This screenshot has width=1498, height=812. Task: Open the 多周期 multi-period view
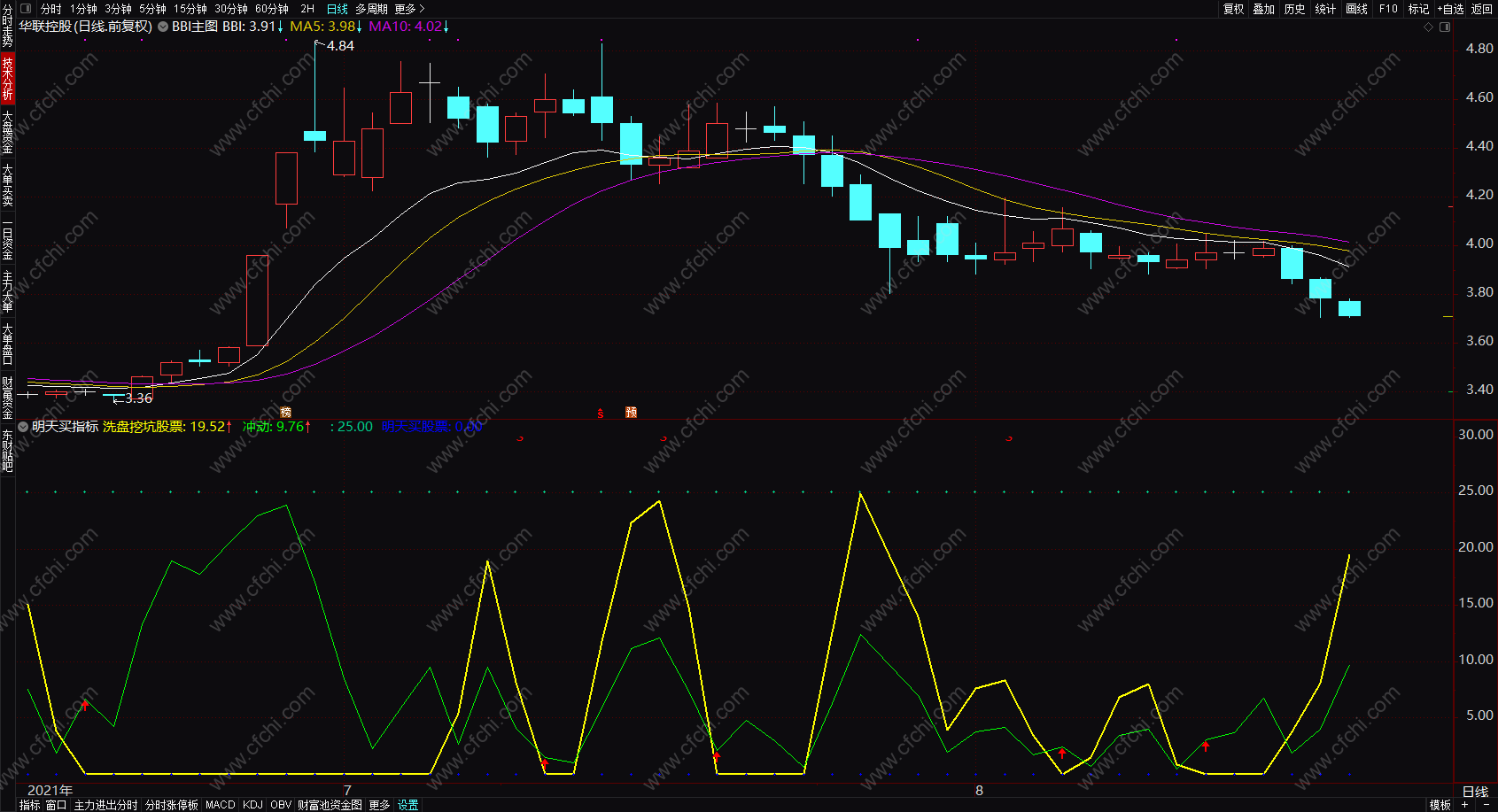pyautogui.click(x=371, y=9)
